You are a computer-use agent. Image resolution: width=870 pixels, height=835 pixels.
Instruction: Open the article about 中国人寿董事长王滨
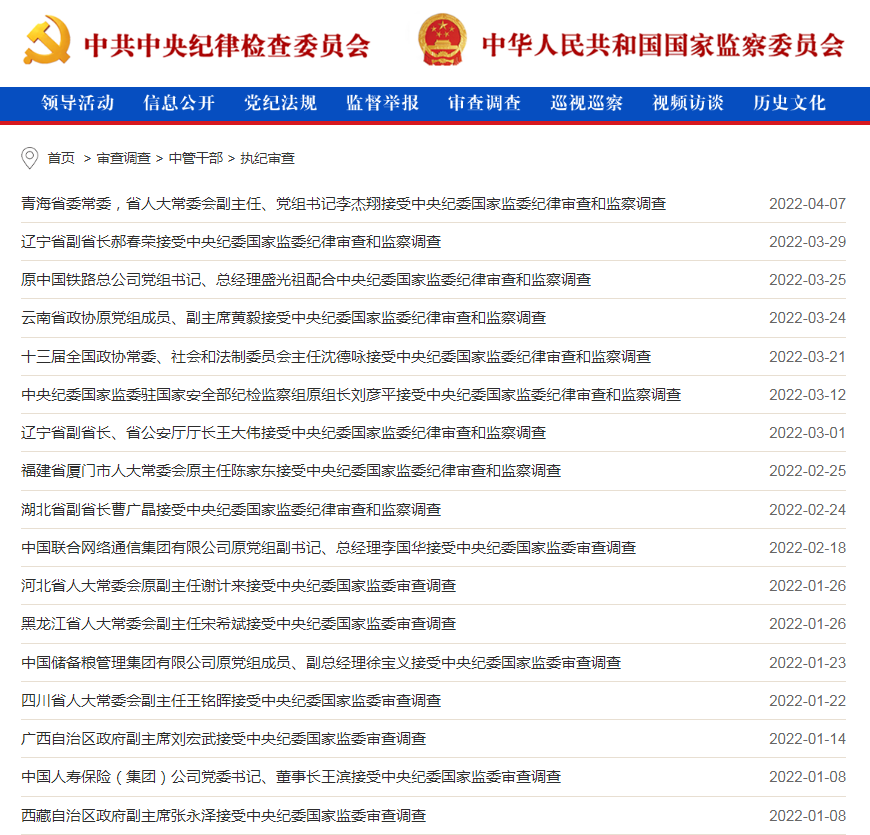291,777
